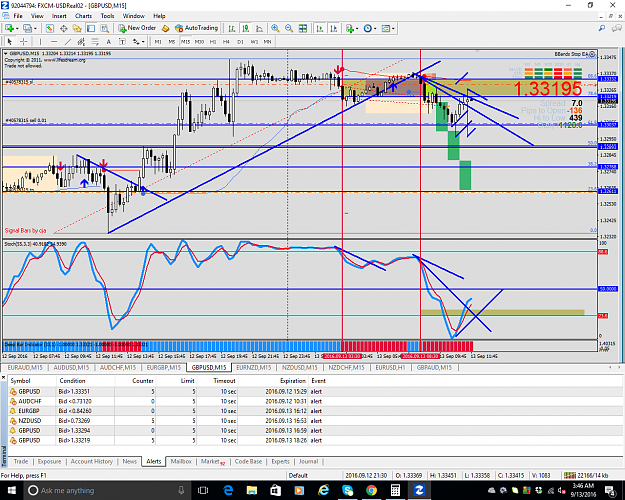625x500 pixels.
Task: Open the Experts terminal tab
Action: pos(280,461)
